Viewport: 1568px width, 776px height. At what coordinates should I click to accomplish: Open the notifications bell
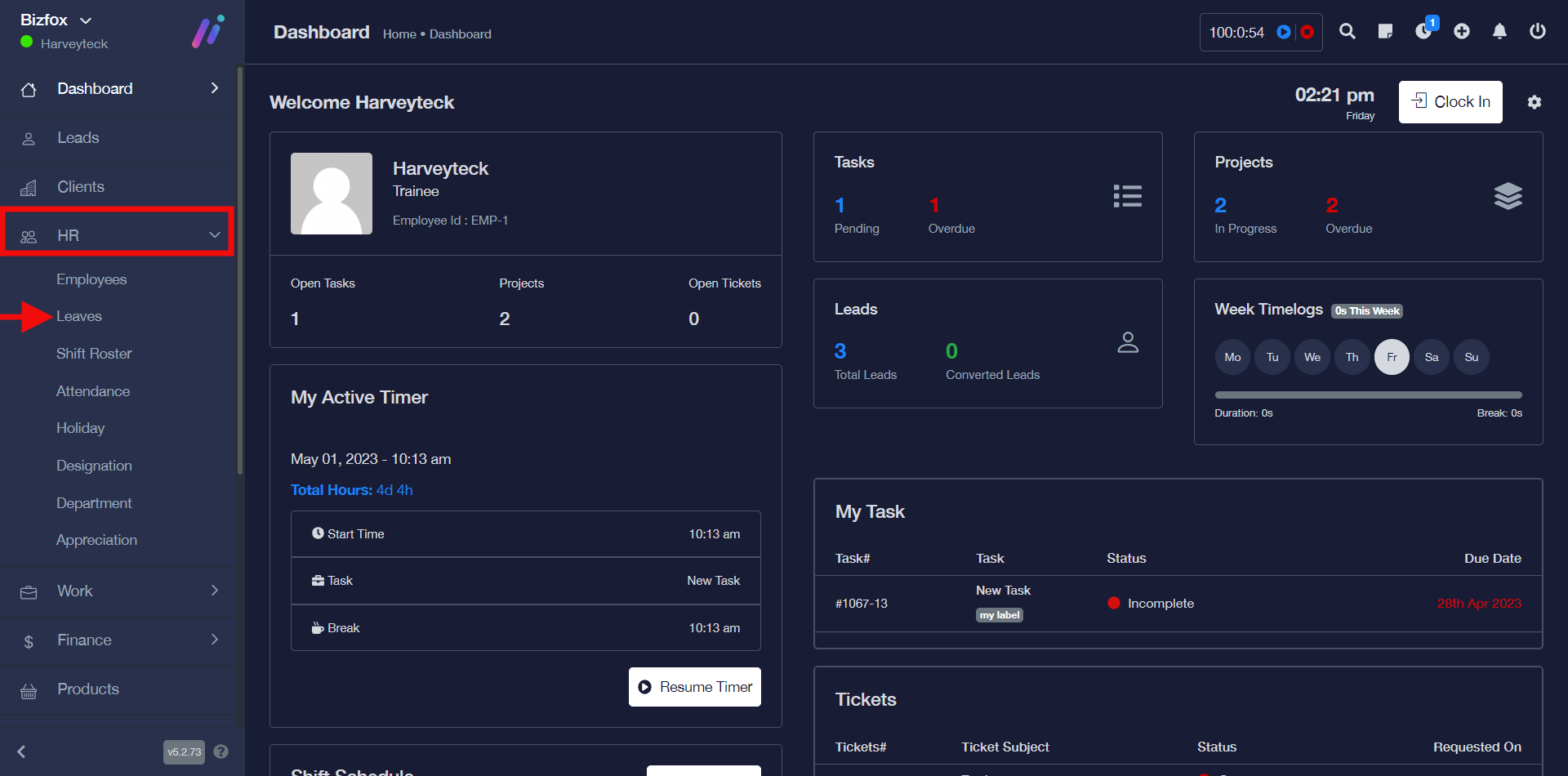tap(1499, 32)
